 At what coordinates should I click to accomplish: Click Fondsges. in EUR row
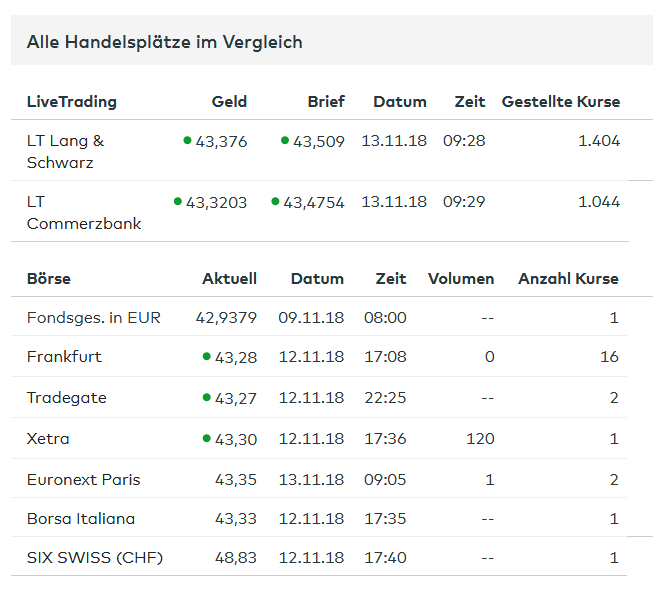pyautogui.click(x=94, y=318)
